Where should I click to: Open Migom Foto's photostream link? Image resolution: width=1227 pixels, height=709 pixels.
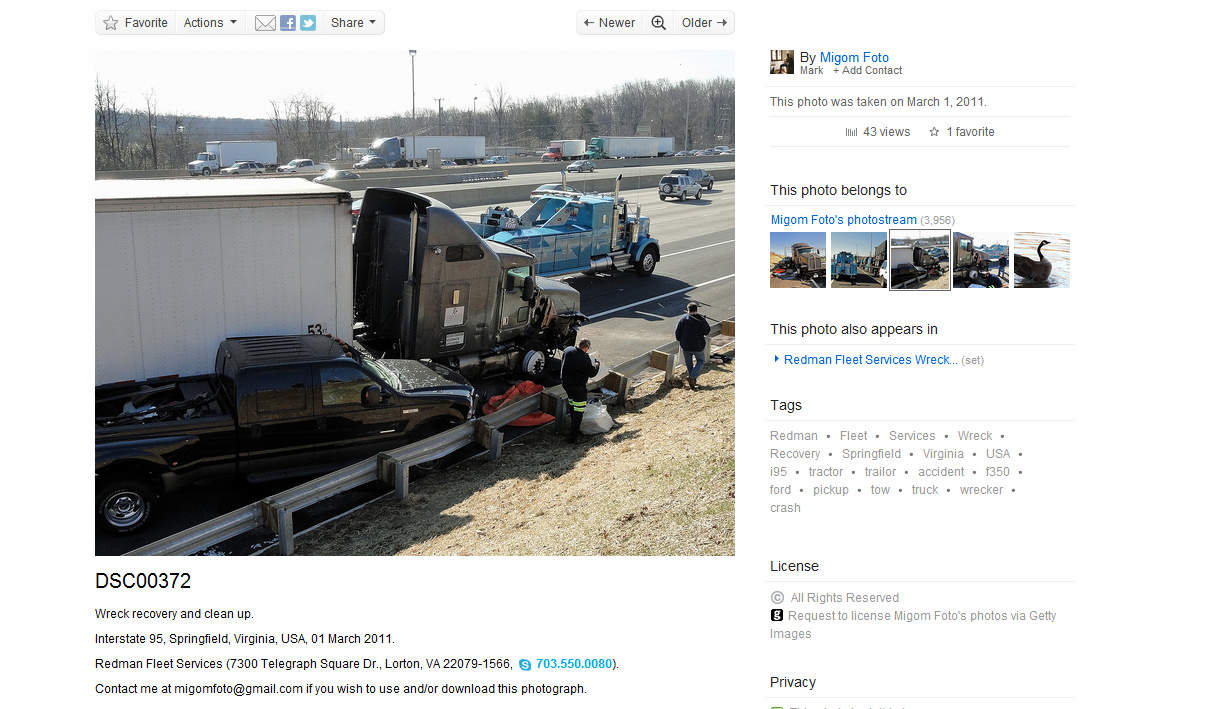pyautogui.click(x=843, y=219)
